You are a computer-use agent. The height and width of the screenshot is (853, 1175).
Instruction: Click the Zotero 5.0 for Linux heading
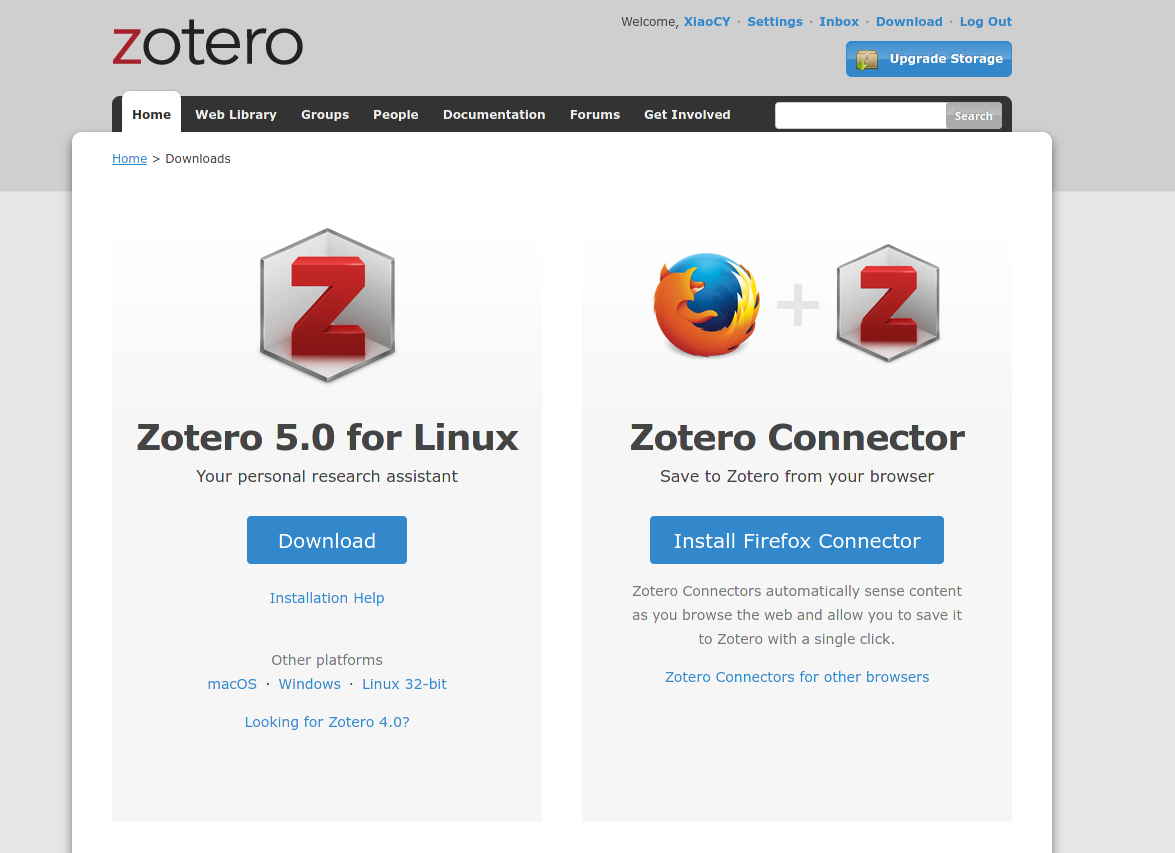click(327, 438)
